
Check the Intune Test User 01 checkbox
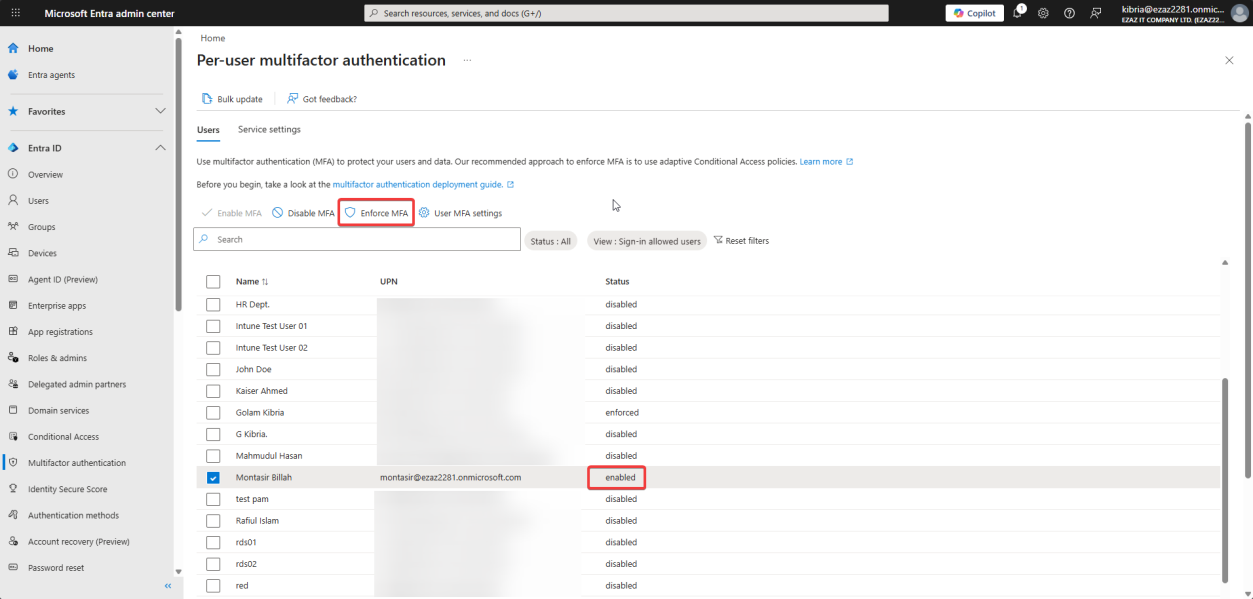coord(213,326)
